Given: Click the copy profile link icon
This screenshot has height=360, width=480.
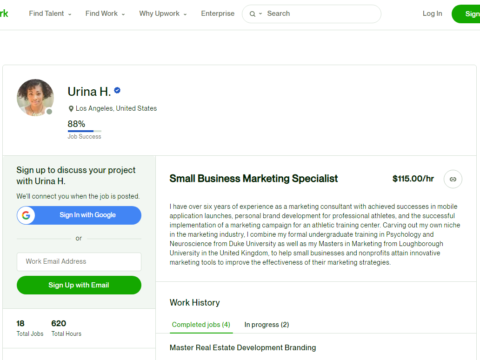Looking at the screenshot, I should (453, 179).
